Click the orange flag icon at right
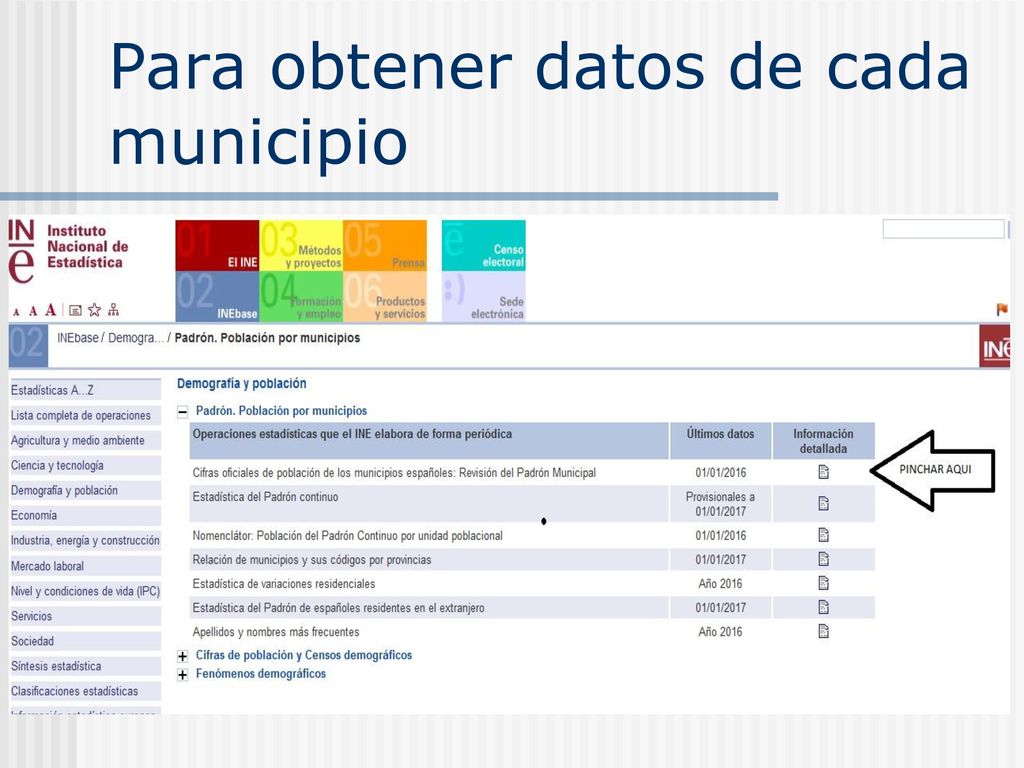The image size is (1024, 768). [1002, 310]
